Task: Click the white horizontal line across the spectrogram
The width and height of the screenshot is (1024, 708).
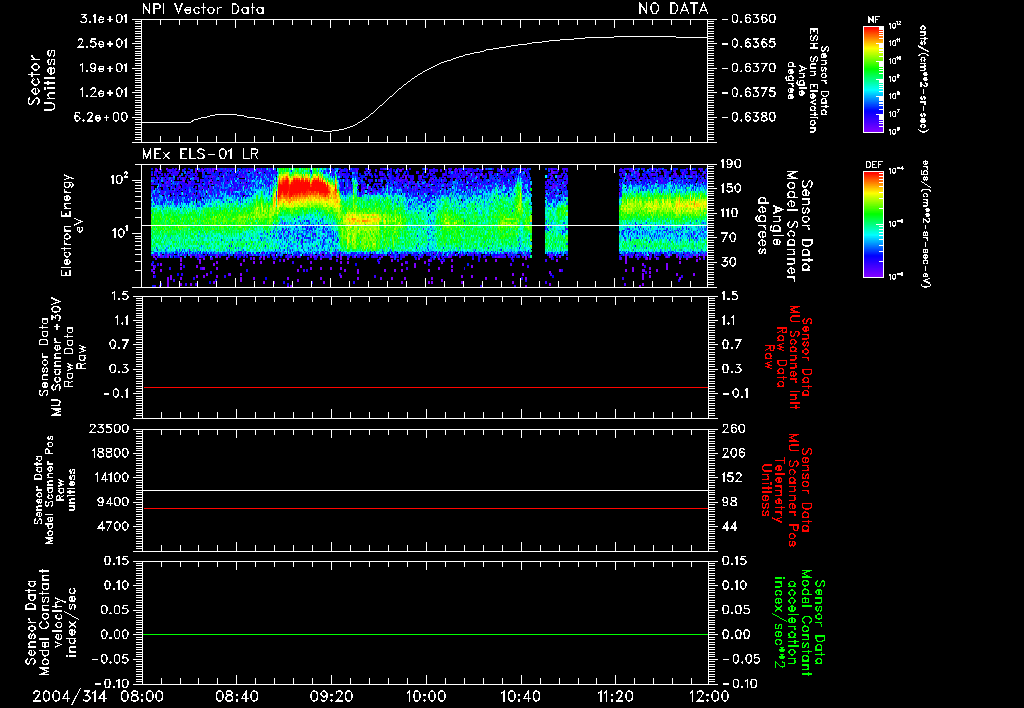Action: (x=424, y=225)
